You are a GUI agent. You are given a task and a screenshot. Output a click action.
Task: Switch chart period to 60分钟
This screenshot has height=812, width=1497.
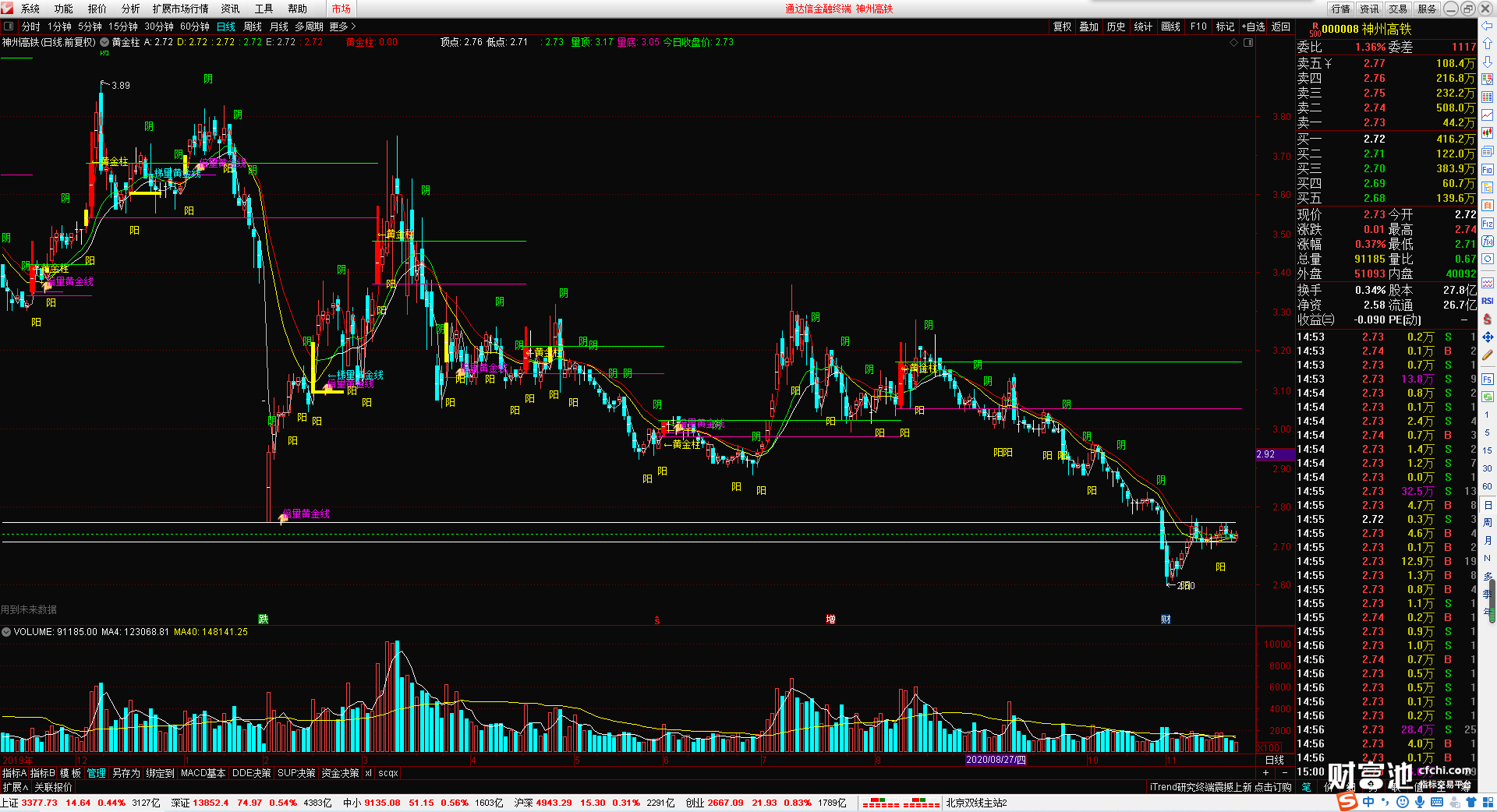click(195, 26)
